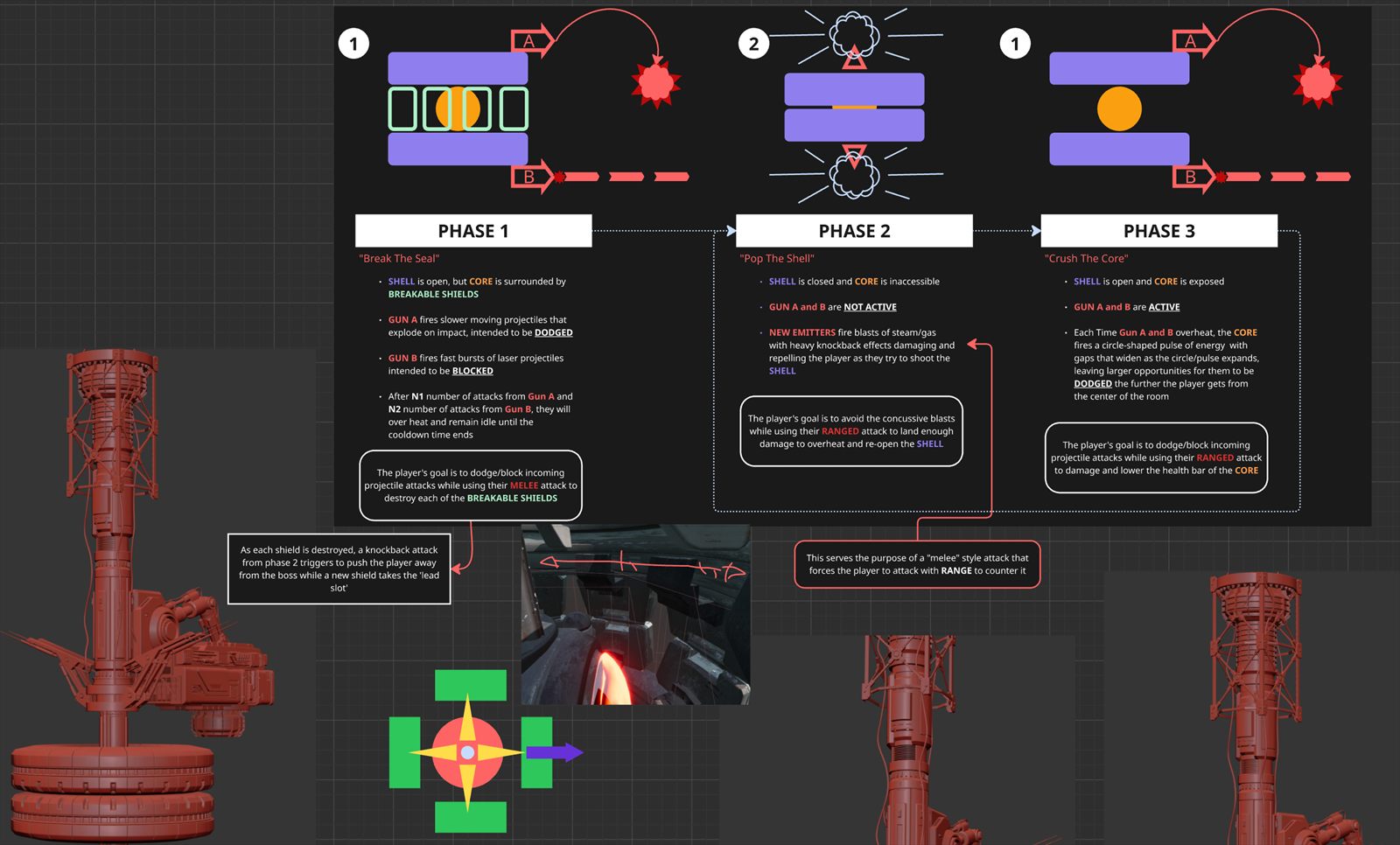Click the "Break The Seal" subtitle
The image size is (1400, 845).
pos(399,258)
